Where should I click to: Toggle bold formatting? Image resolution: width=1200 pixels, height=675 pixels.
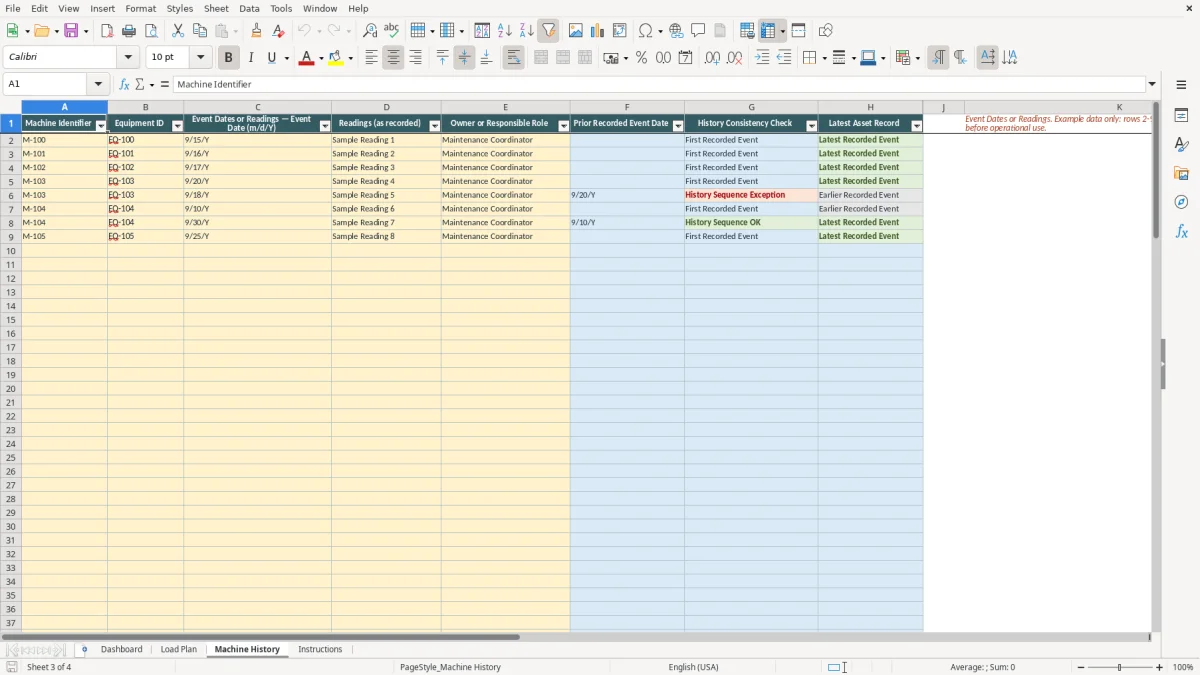228,58
